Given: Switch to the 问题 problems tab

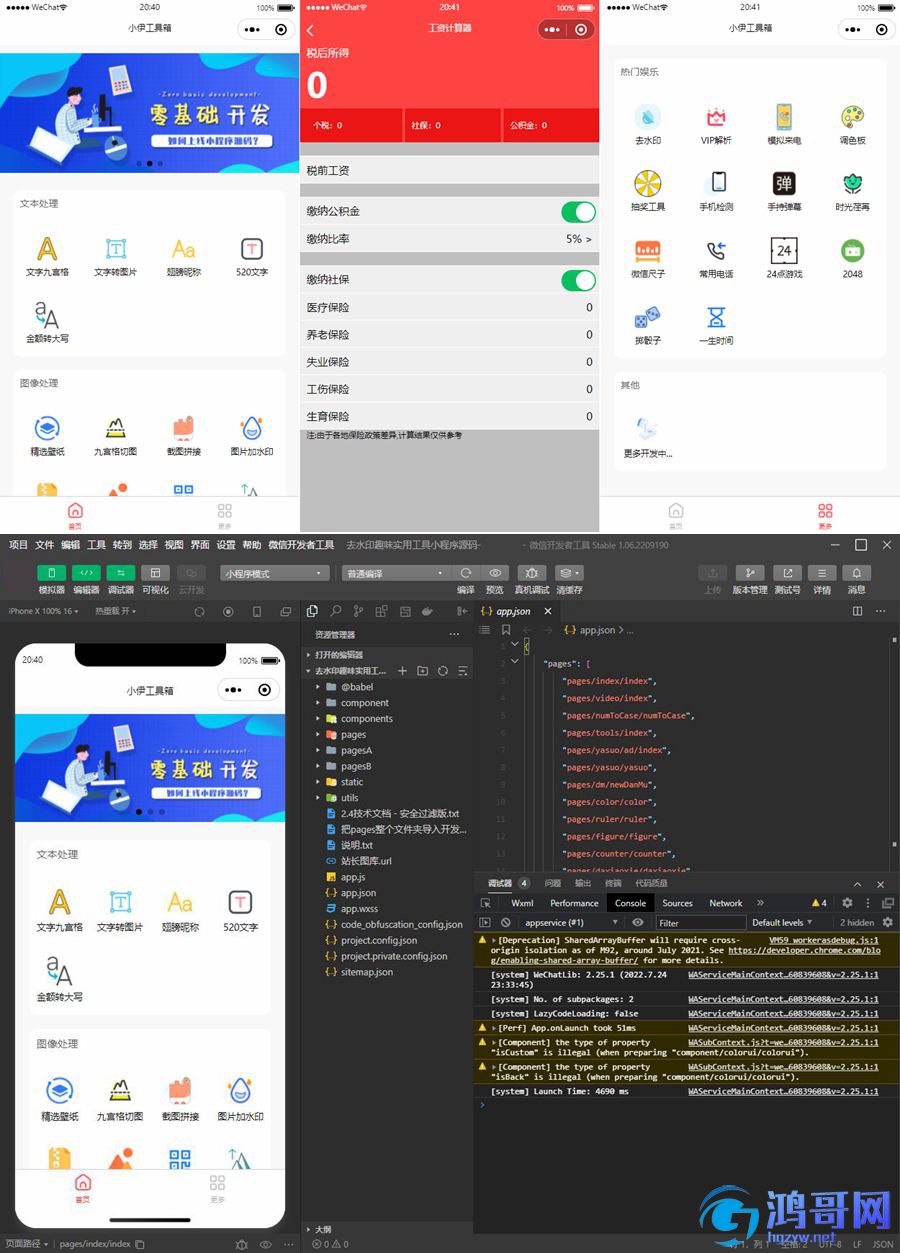Looking at the screenshot, I should [552, 883].
